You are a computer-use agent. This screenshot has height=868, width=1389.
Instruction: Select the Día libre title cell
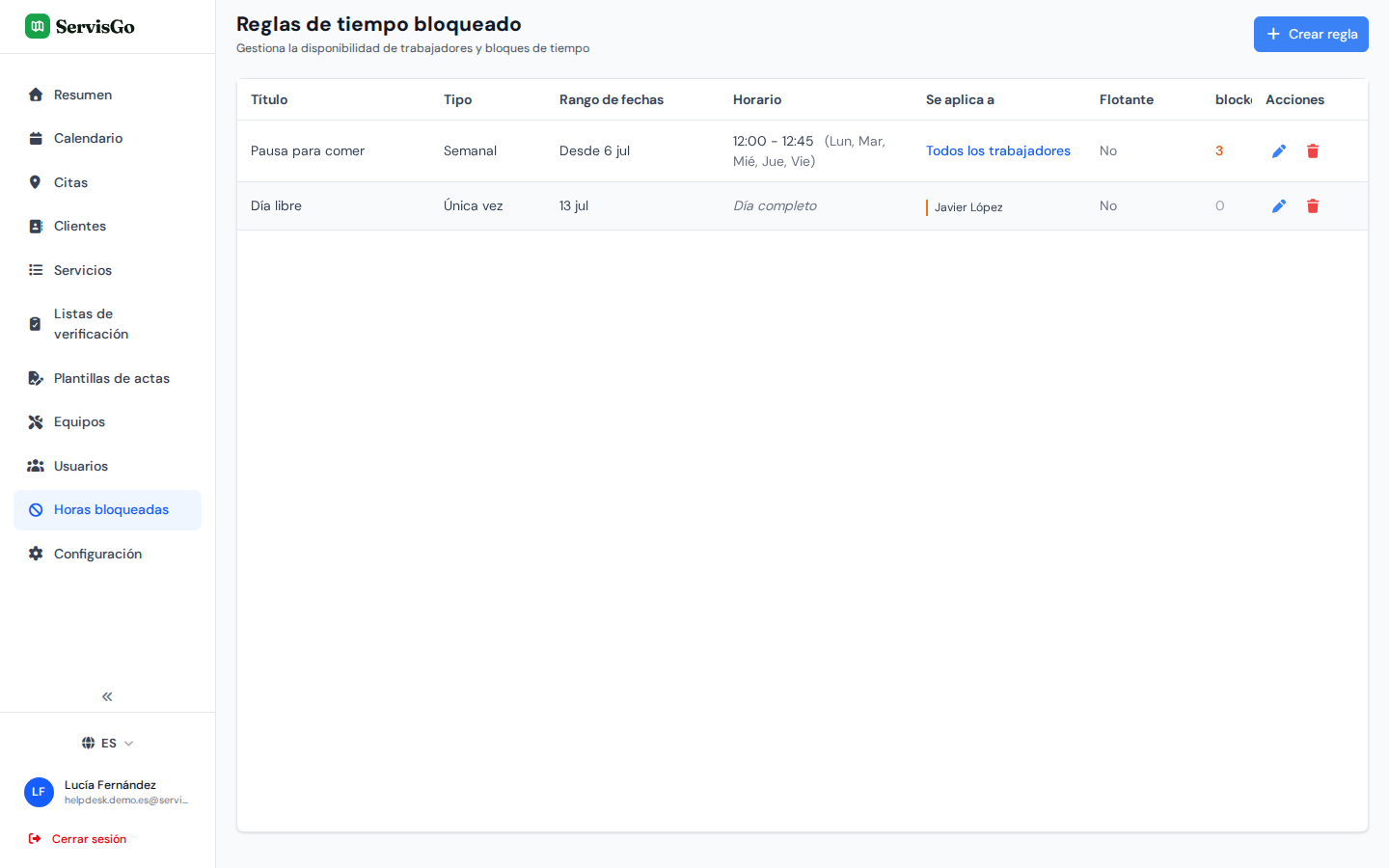(276, 205)
